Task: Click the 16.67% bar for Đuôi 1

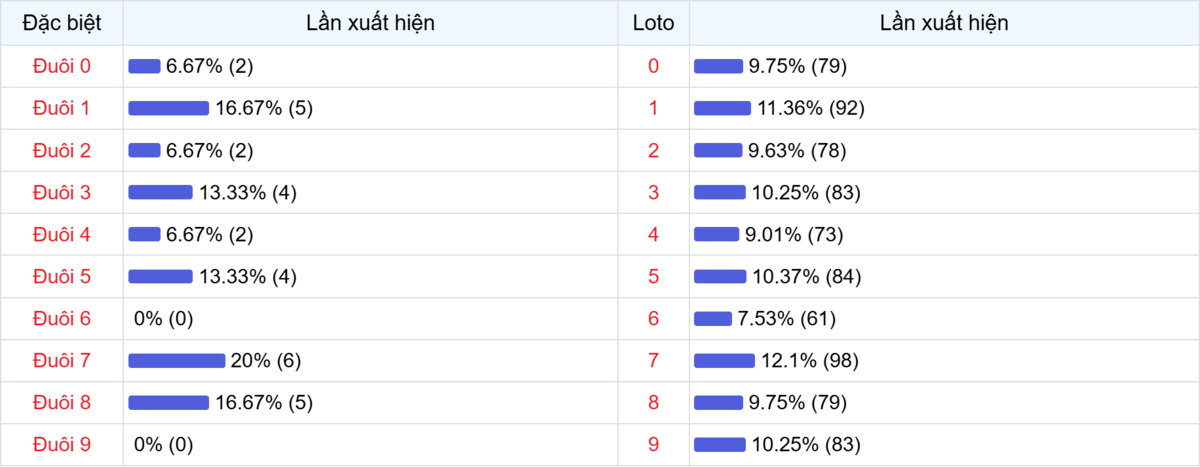Action: pyautogui.click(x=168, y=108)
